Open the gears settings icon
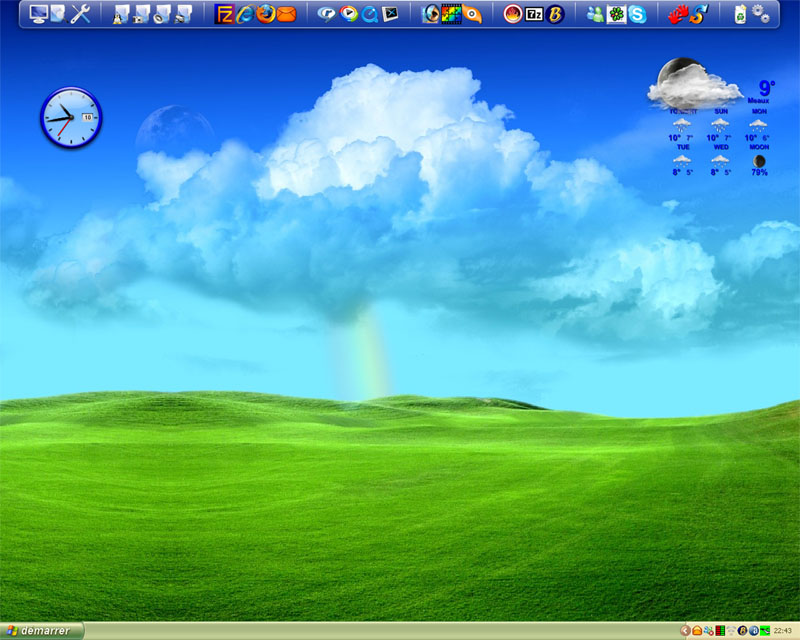This screenshot has height=640, width=800. click(x=761, y=14)
